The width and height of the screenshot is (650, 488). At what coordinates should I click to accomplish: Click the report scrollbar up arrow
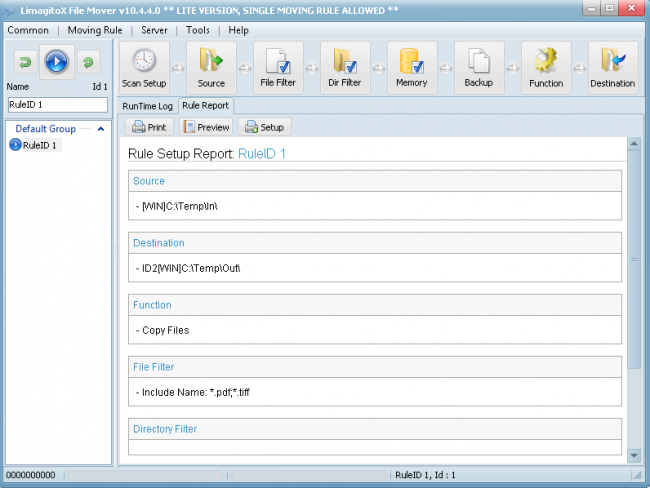[x=633, y=144]
